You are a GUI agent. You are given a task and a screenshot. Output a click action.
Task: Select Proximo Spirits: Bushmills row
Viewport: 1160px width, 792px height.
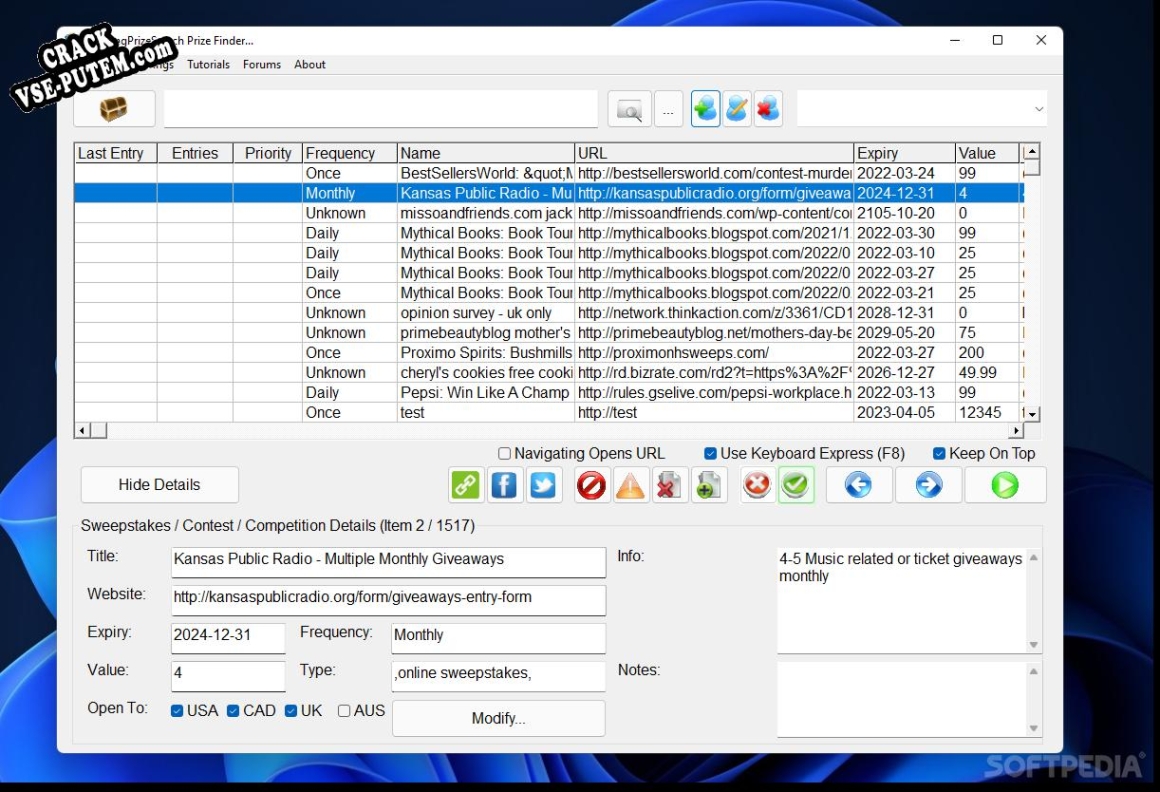coord(547,353)
